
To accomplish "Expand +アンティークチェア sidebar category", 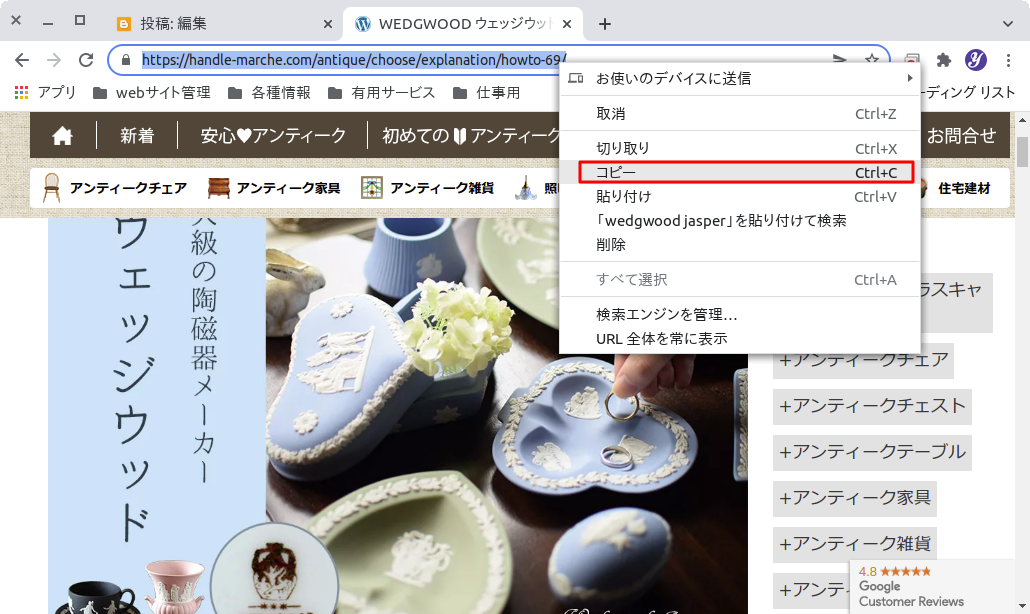I will [863, 361].
